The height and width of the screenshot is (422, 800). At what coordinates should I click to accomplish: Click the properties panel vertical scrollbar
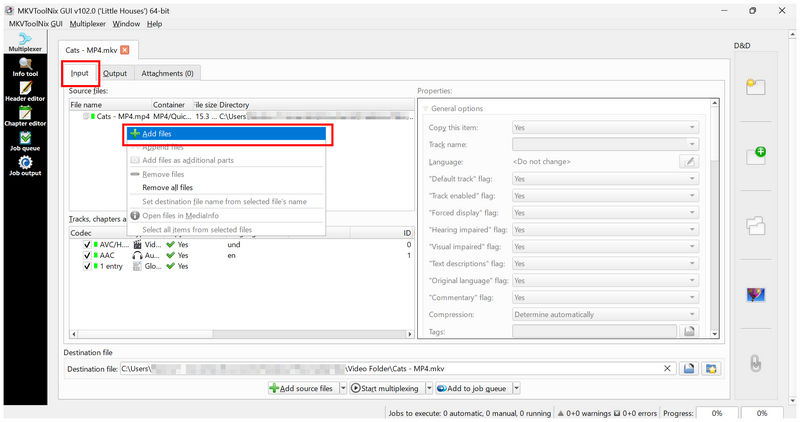pyautogui.click(x=714, y=218)
